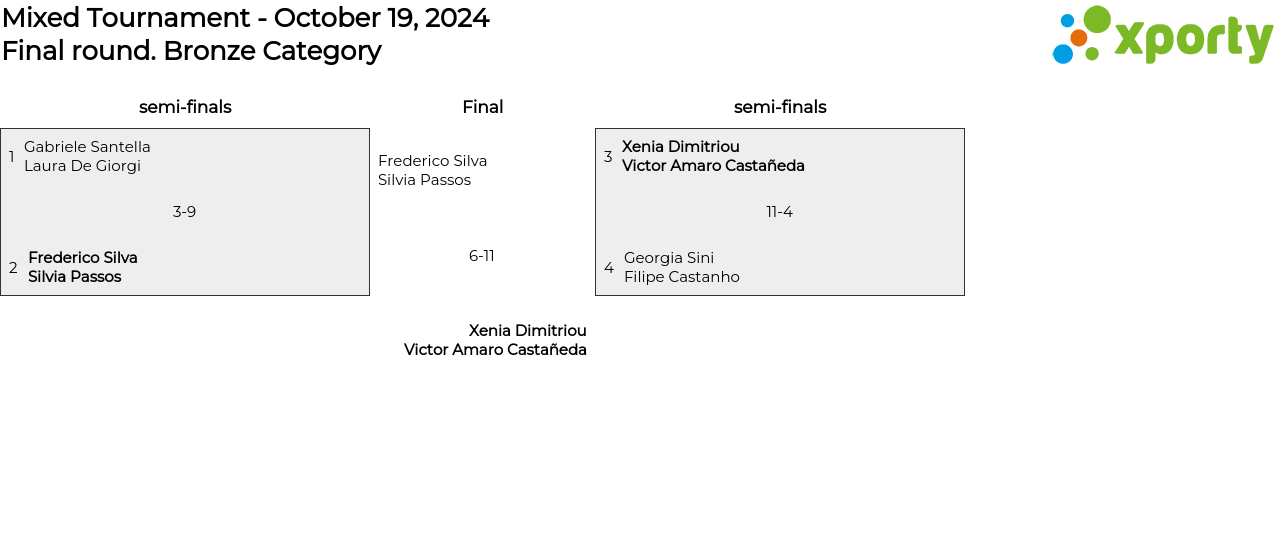Click Filipe Castanho's name

point(682,277)
